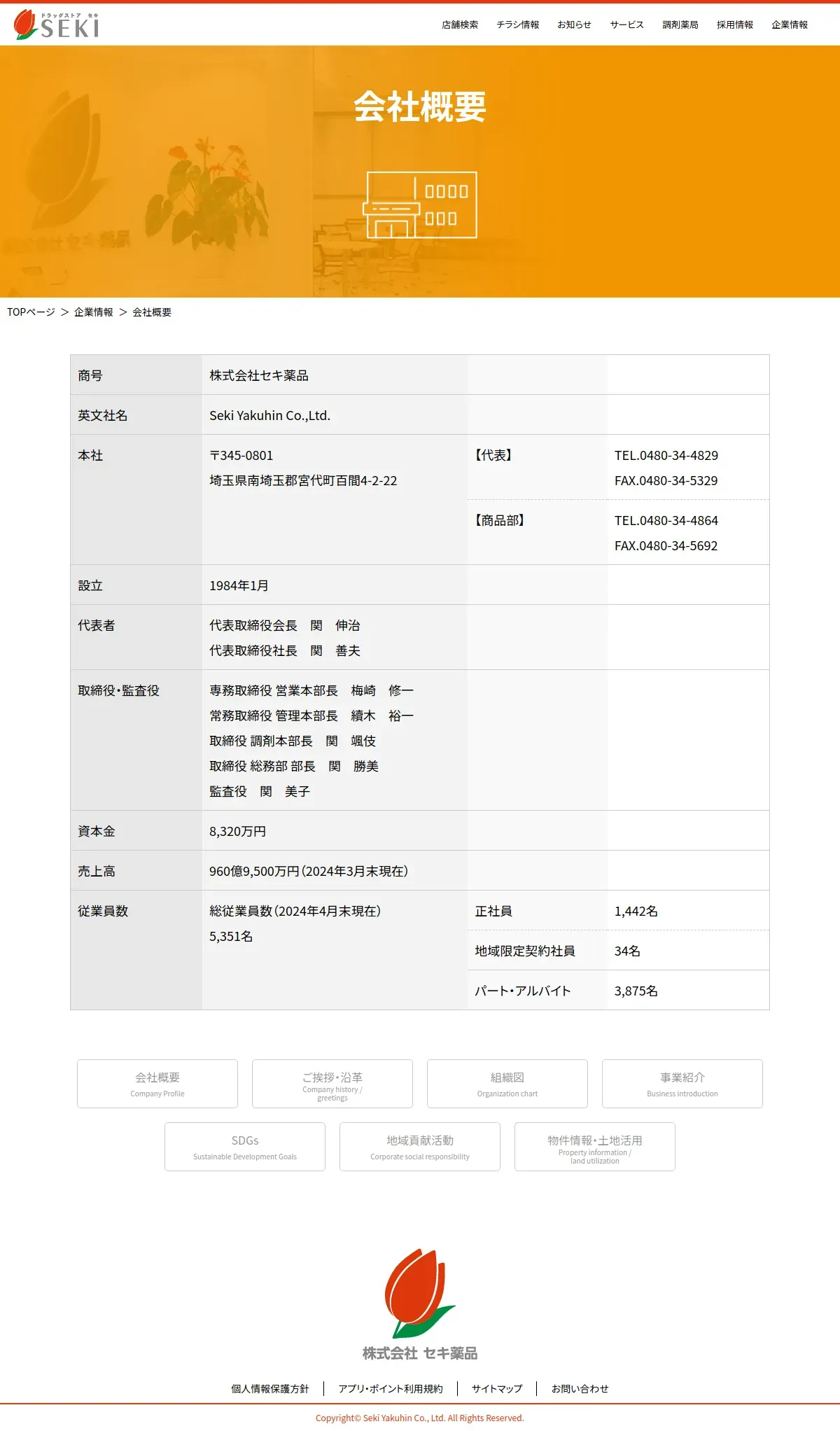The height and width of the screenshot is (1431, 840).
Task: Go to 調剤薬局 in the top menu
Action: (680, 25)
